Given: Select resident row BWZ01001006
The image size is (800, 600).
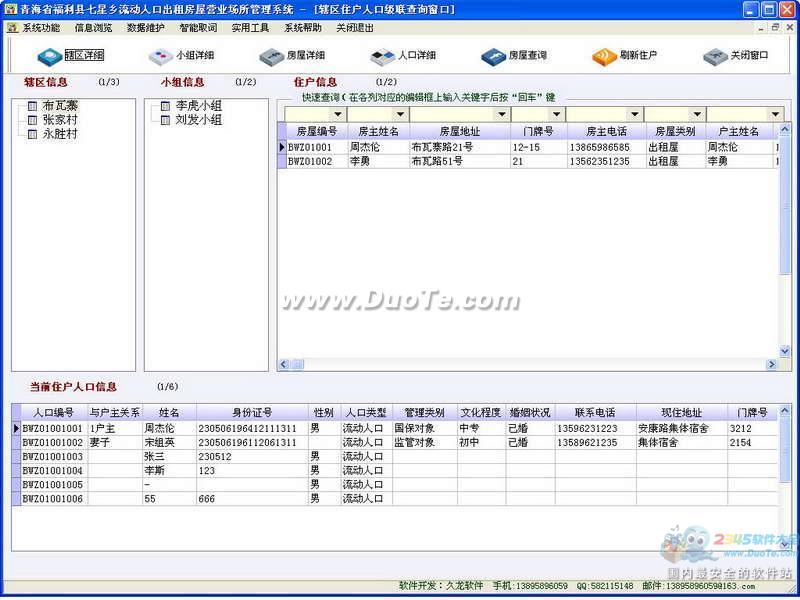Looking at the screenshot, I should click(395, 498).
